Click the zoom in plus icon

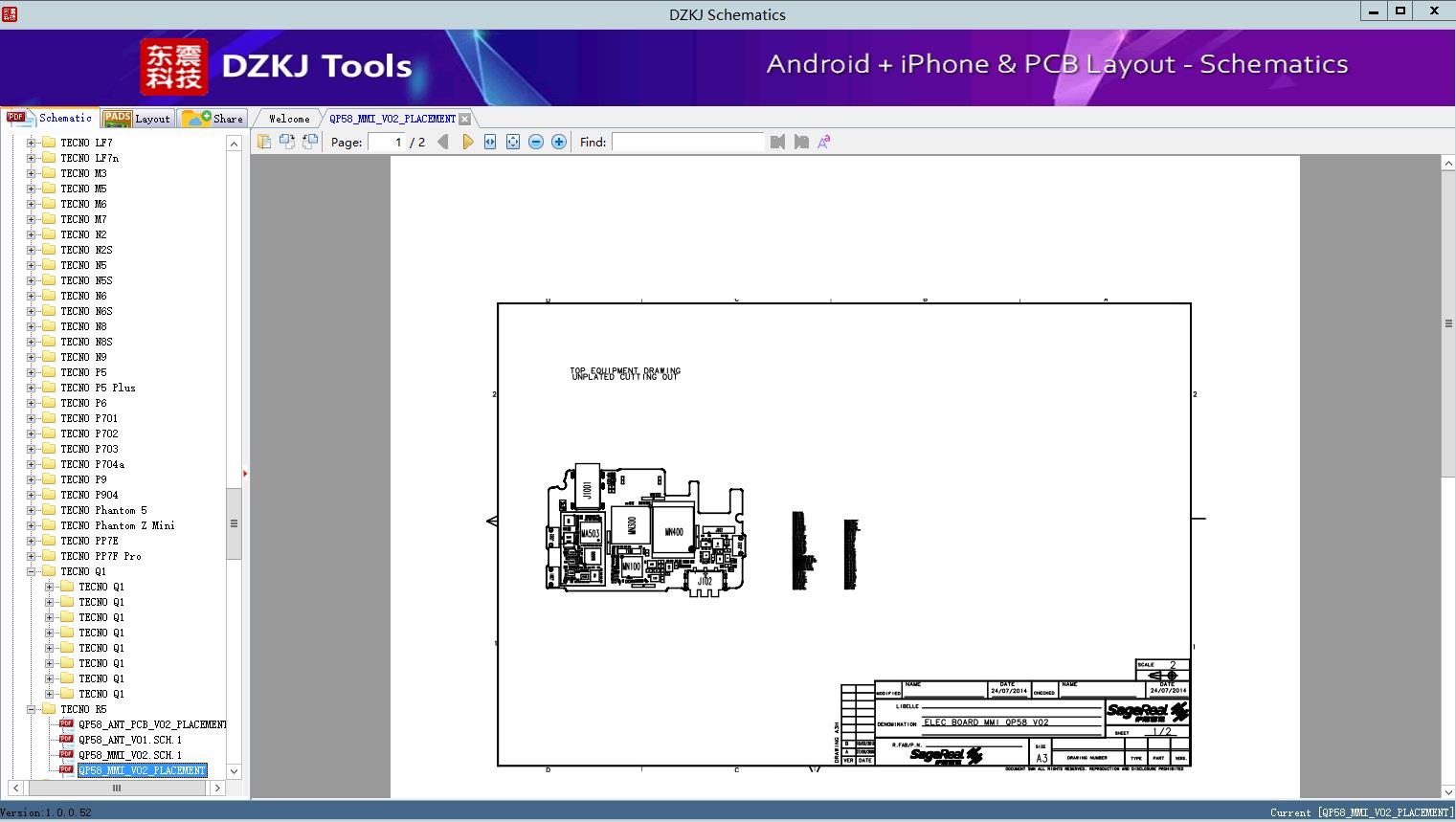(x=559, y=142)
